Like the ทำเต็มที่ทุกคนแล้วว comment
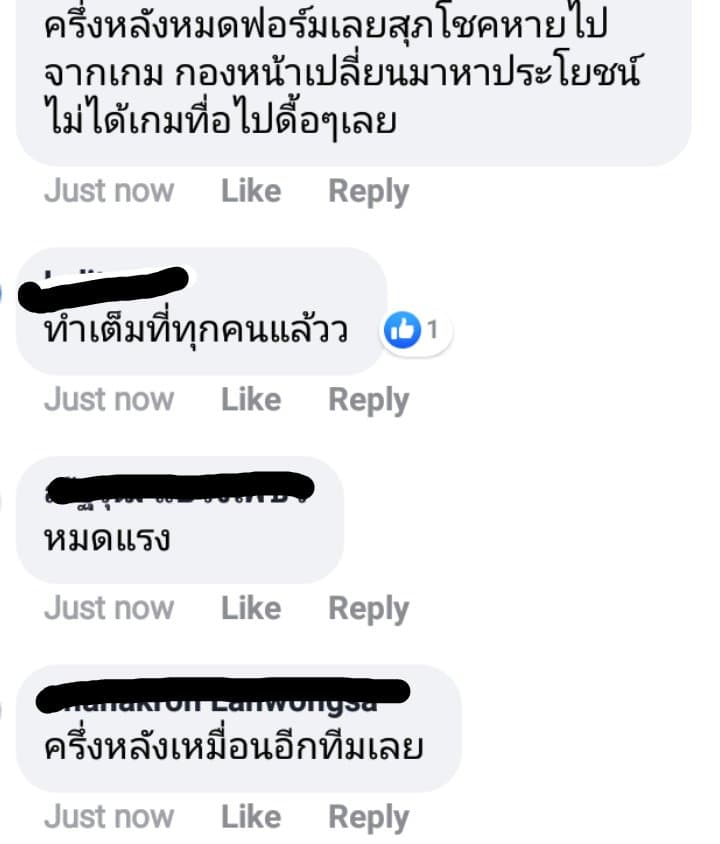This screenshot has height=844, width=720. click(x=251, y=399)
